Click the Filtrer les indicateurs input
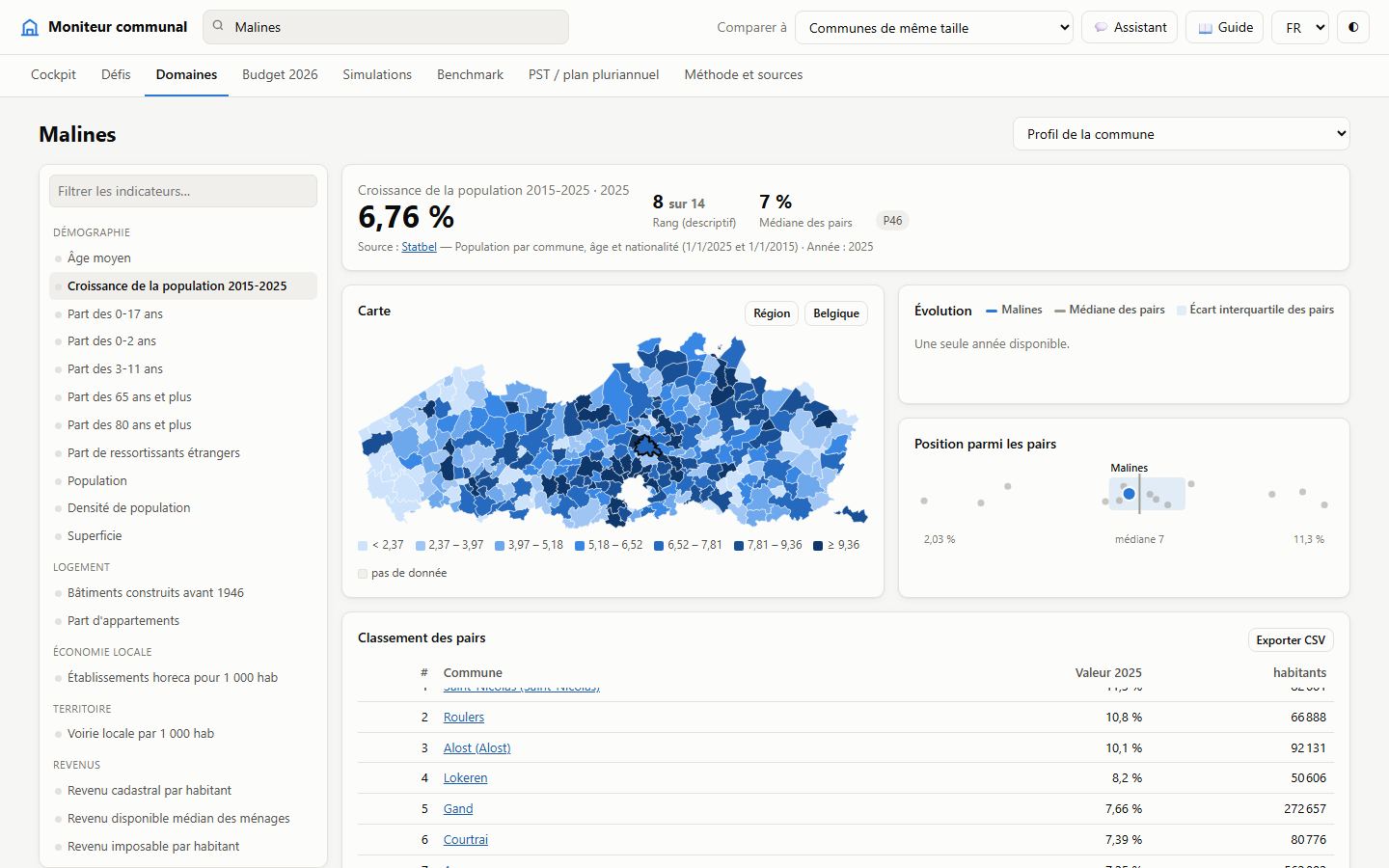 [x=183, y=191]
